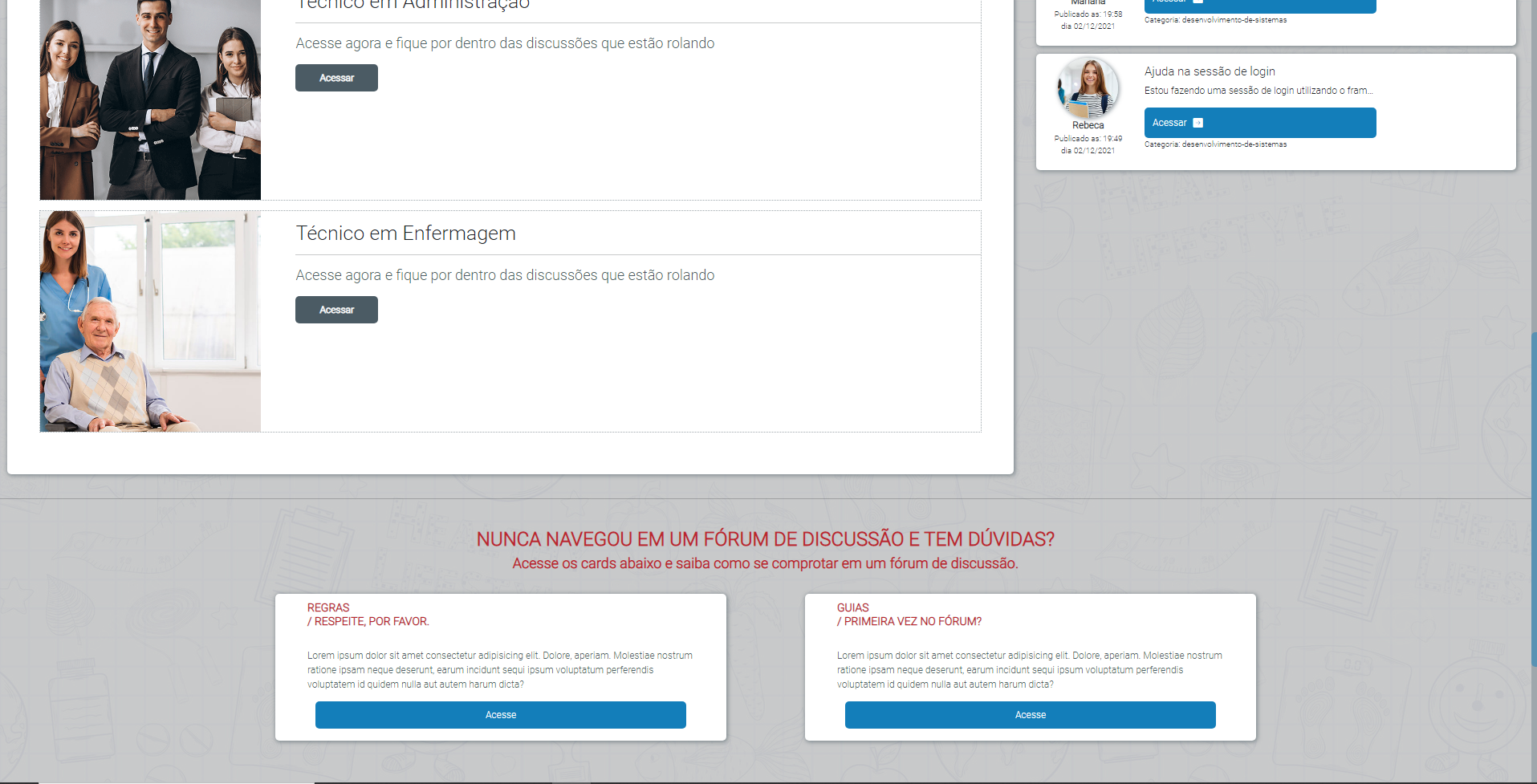Open the Acessar button for Técnico em Administração
1537x784 pixels.
point(336,78)
